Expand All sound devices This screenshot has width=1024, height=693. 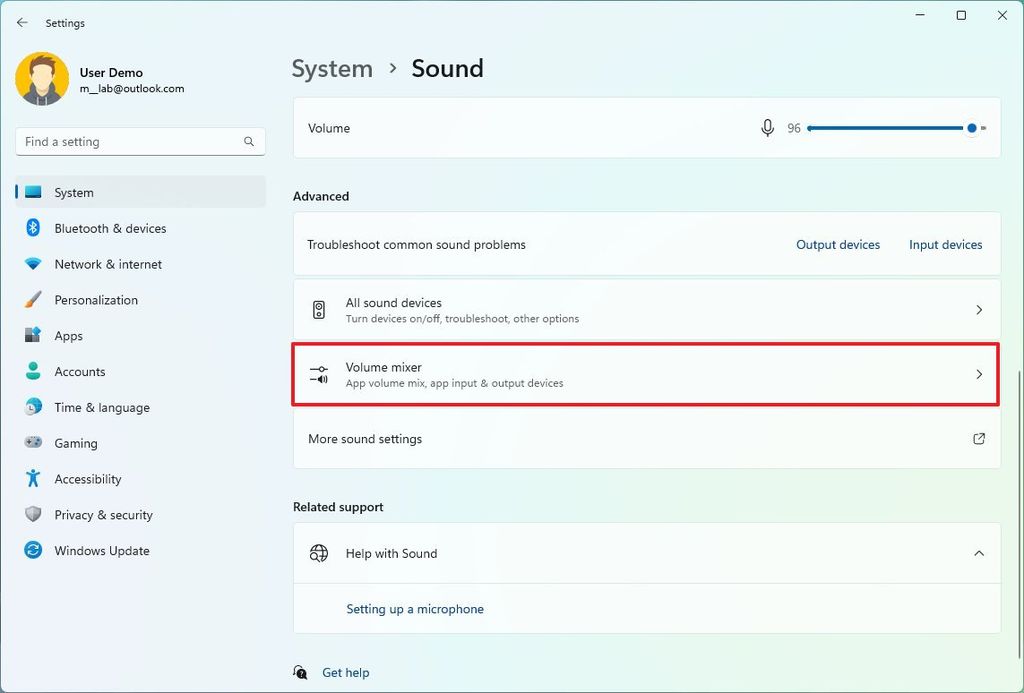[x=645, y=310]
